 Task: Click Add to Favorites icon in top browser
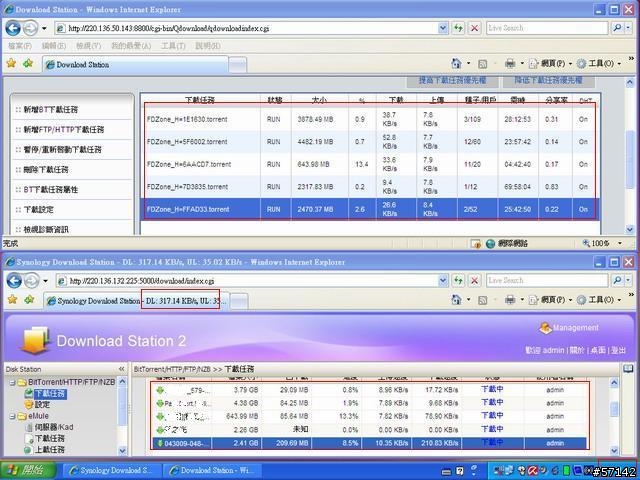click(28, 63)
